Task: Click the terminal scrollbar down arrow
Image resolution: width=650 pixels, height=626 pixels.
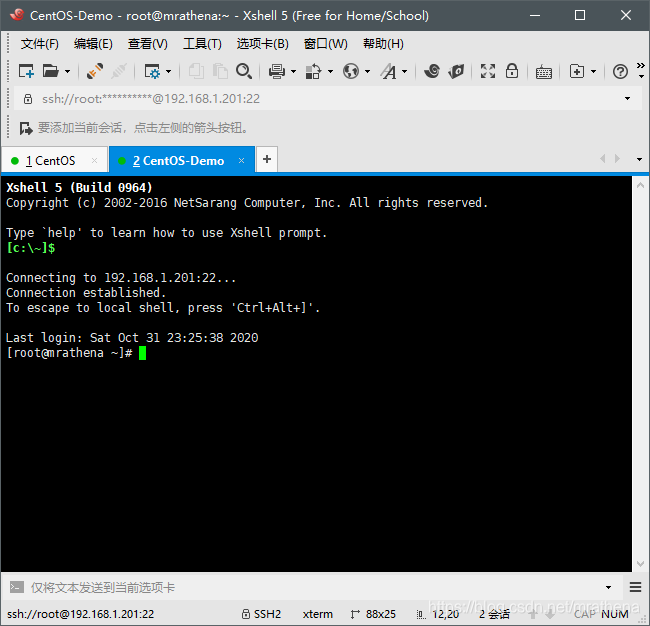Action: point(640,564)
